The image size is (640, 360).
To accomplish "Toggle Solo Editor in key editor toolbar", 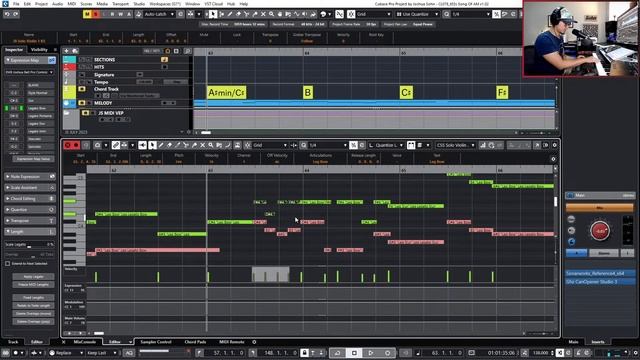I will click(68, 145).
